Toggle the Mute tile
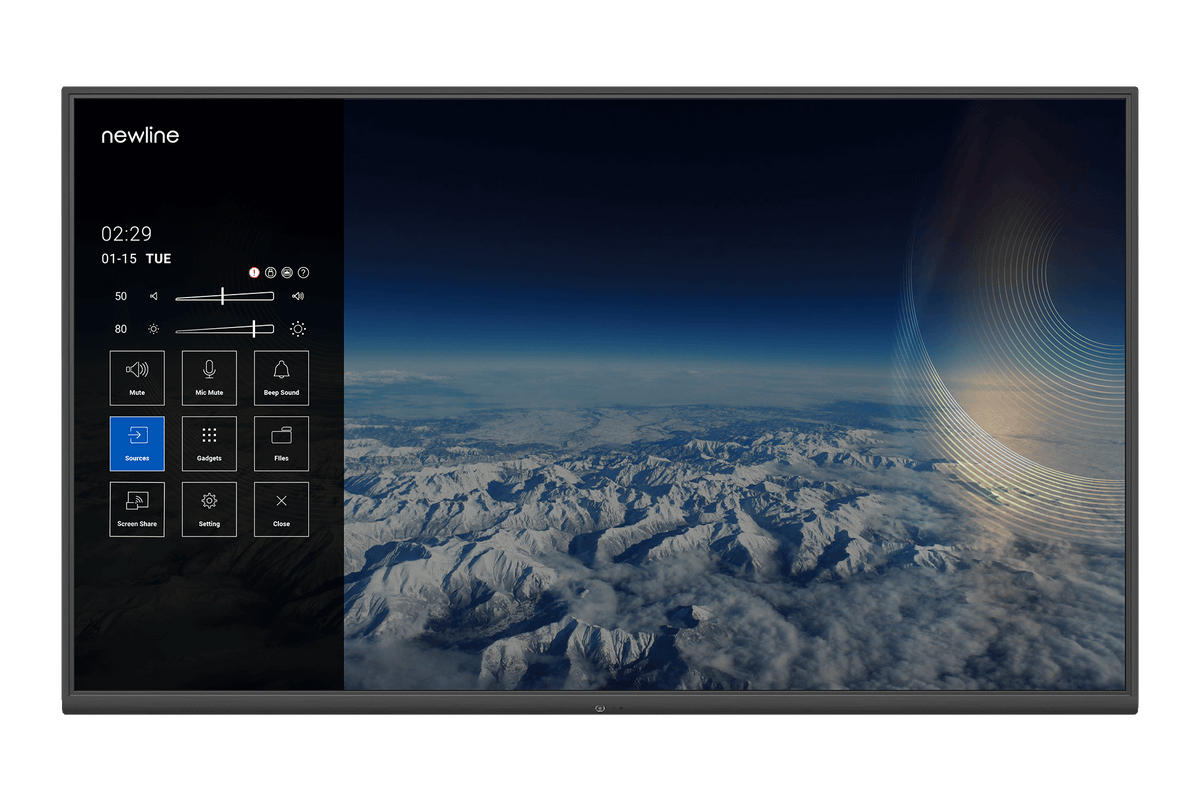Viewport: 1200px width, 801px height. coord(137,378)
